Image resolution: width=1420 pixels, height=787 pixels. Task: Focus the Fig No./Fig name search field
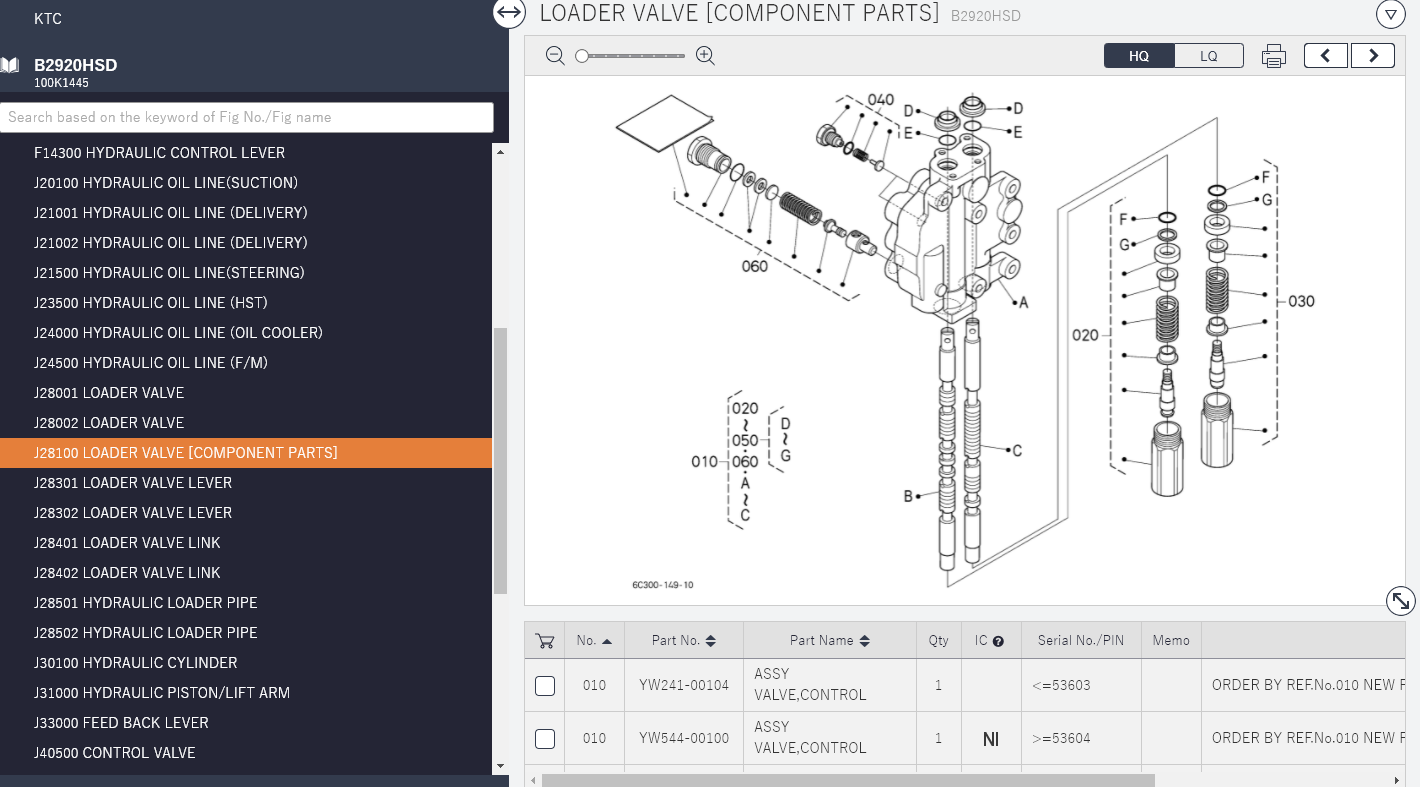pyautogui.click(x=247, y=117)
